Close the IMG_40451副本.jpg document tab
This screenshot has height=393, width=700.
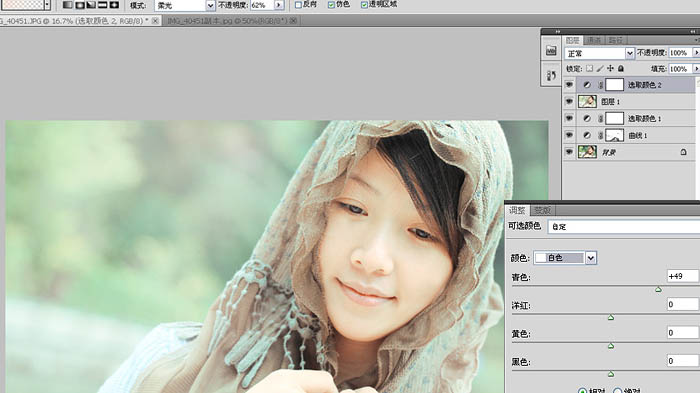click(294, 21)
